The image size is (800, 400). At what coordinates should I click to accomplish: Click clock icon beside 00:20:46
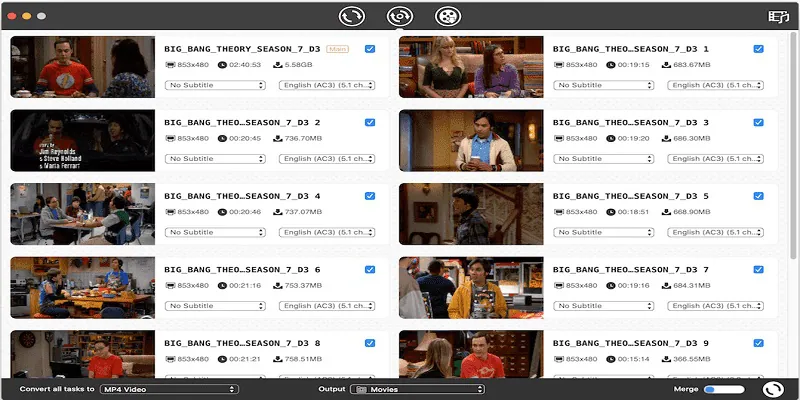(222, 212)
